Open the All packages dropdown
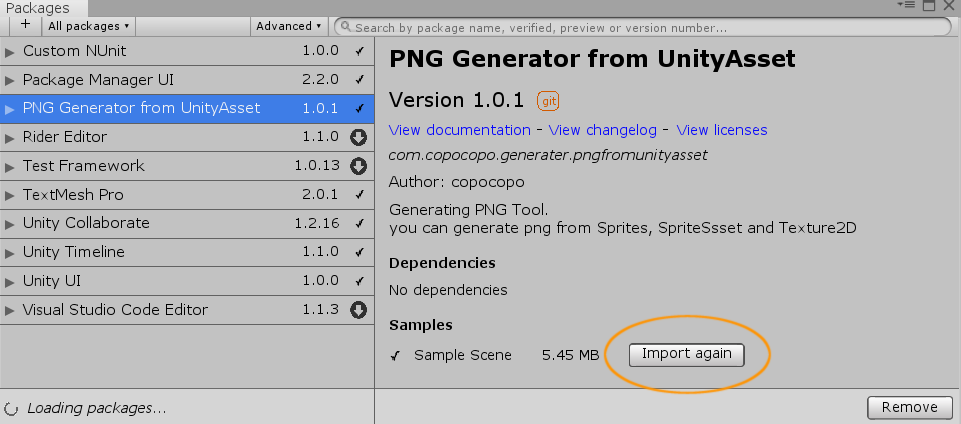Viewport: 961px width, 424px height. [x=89, y=26]
